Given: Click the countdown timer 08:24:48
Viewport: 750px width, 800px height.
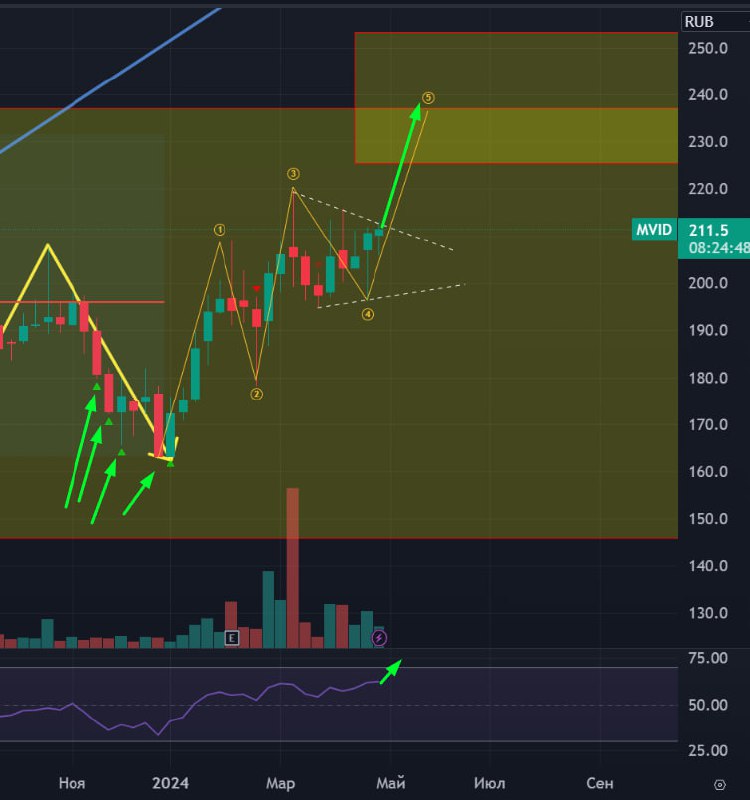Looking at the screenshot, I should [719, 248].
